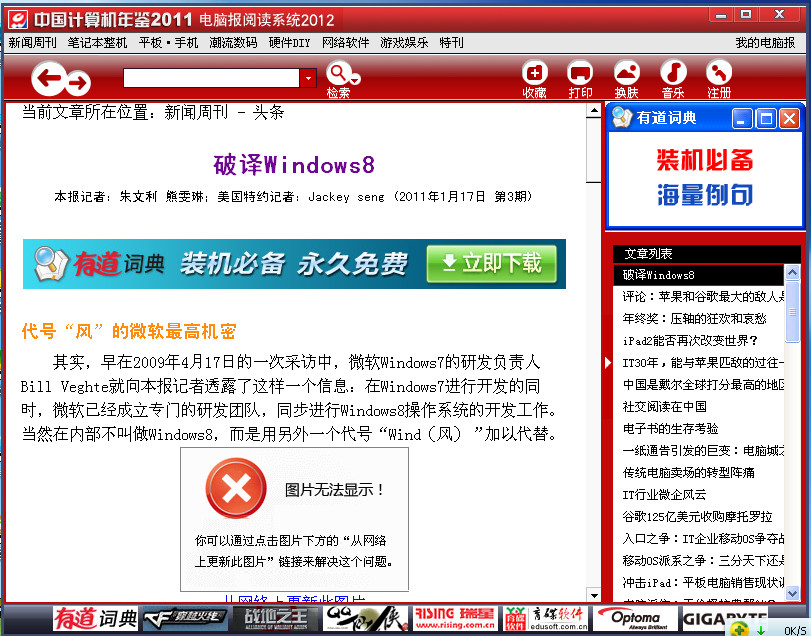
Task: Click the article pane scroll down arrow
Action: (594, 596)
